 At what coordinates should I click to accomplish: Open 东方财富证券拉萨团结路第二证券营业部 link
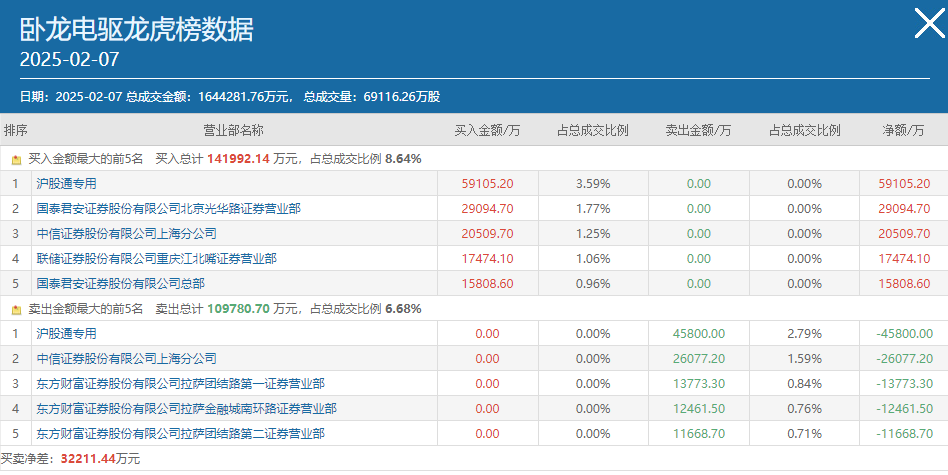pos(180,433)
